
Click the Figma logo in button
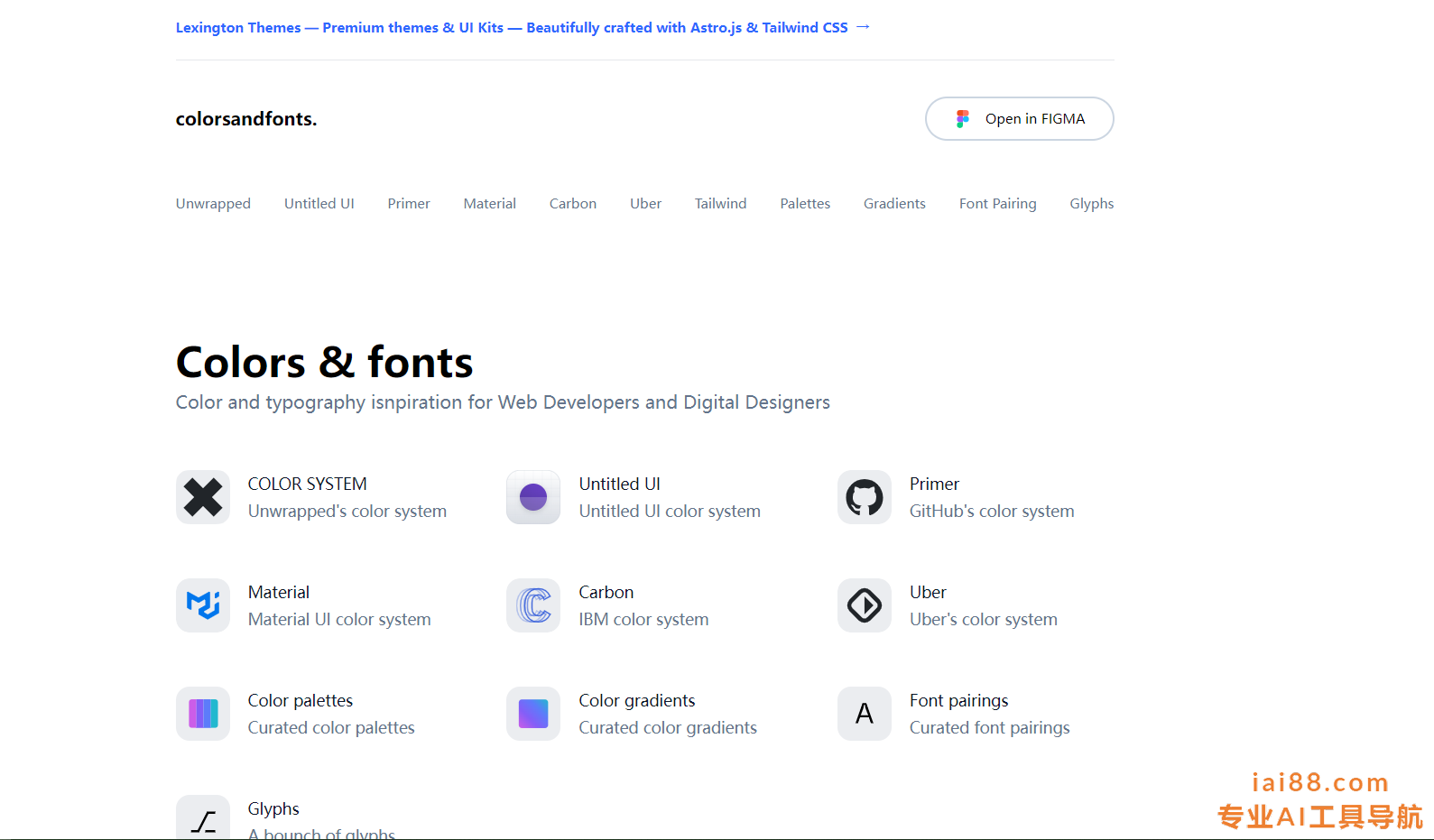point(963,118)
